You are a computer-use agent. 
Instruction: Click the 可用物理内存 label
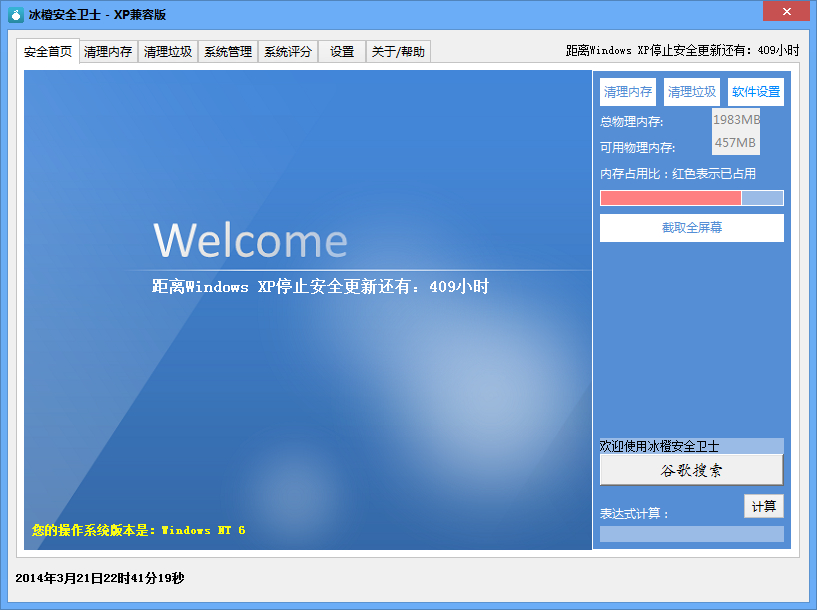pyautogui.click(x=637, y=147)
